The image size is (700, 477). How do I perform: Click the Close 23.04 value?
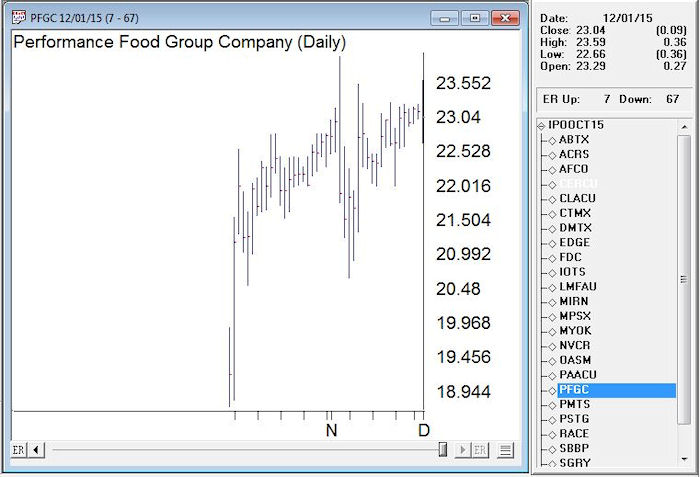coord(590,30)
